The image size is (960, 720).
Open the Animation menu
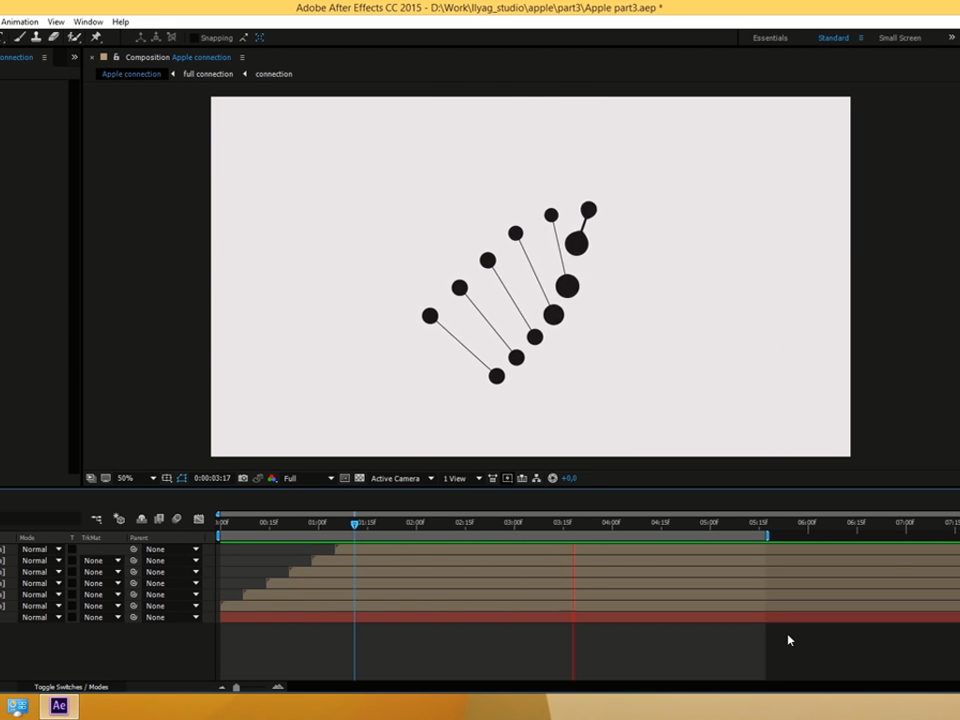click(20, 21)
